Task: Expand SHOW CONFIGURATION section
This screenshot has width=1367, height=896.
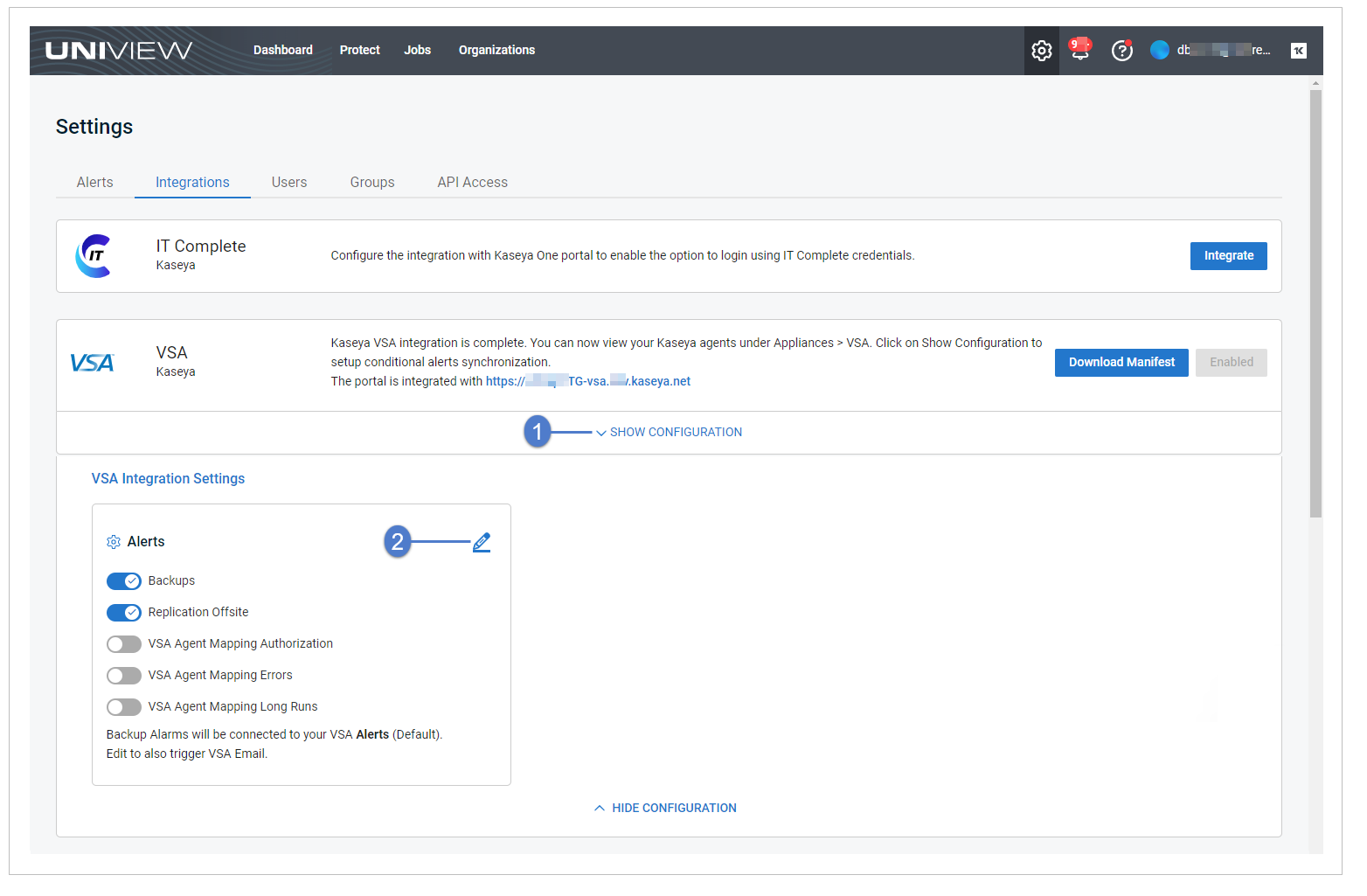Action: [x=669, y=432]
